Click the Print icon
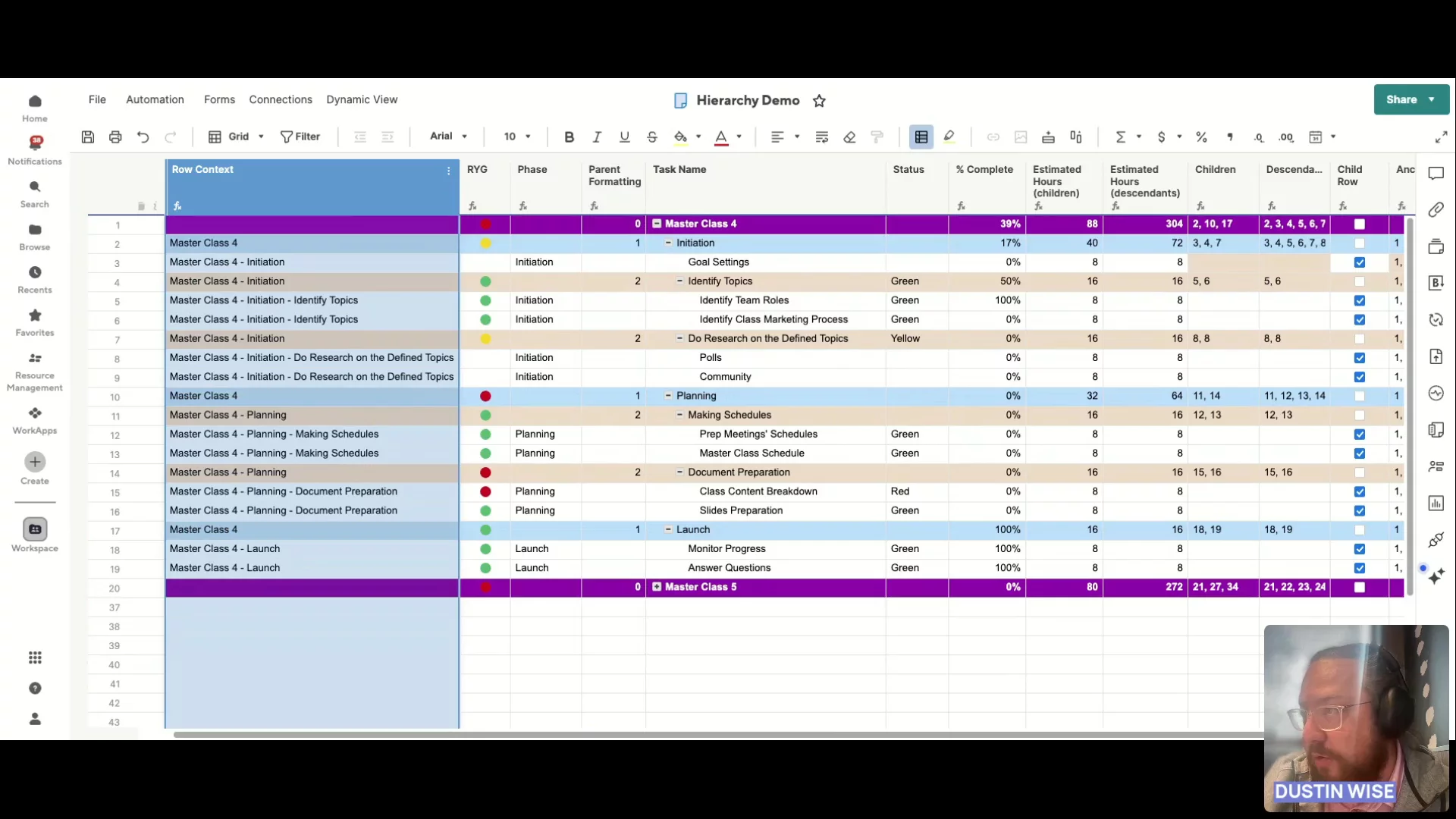 [x=115, y=137]
